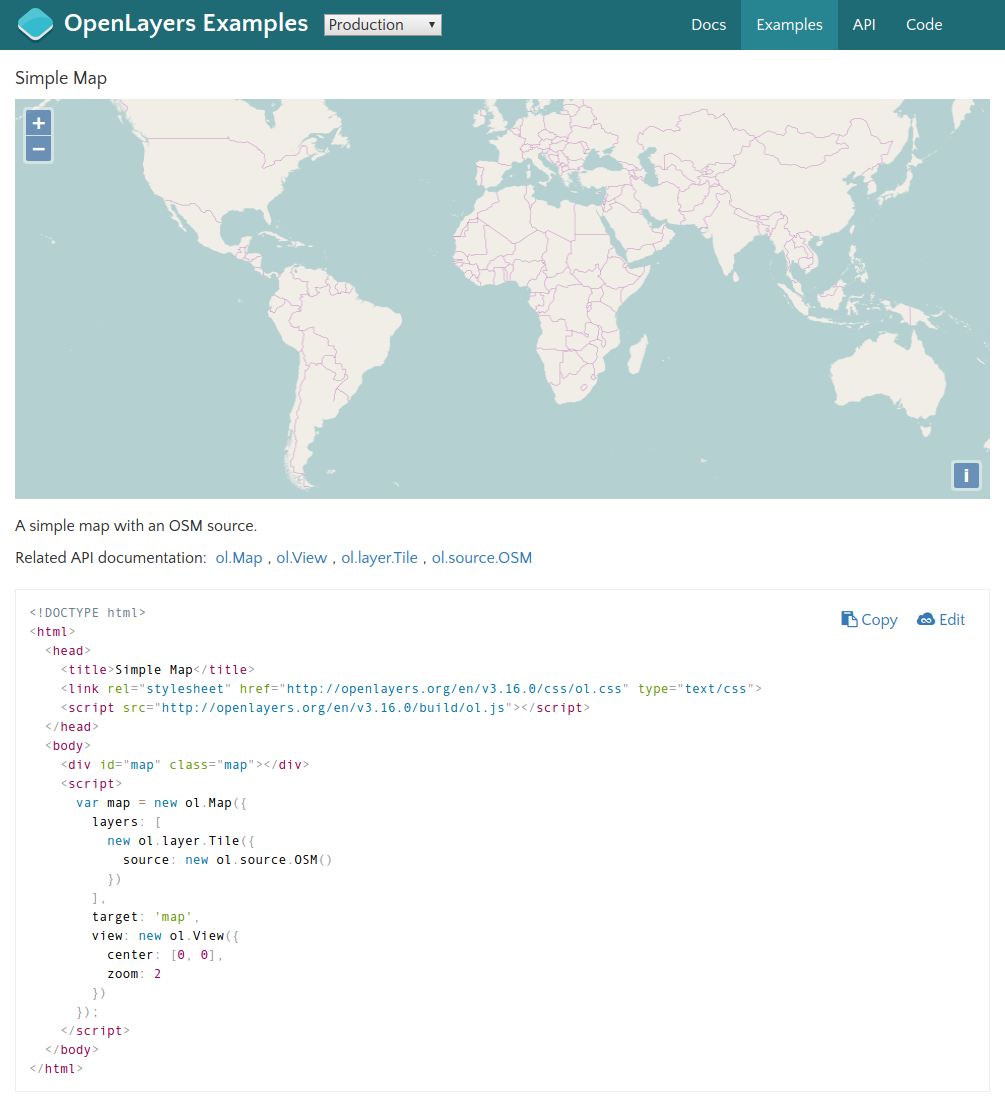The width and height of the screenshot is (1005, 1099).
Task: Go to the API page
Action: pos(864,25)
